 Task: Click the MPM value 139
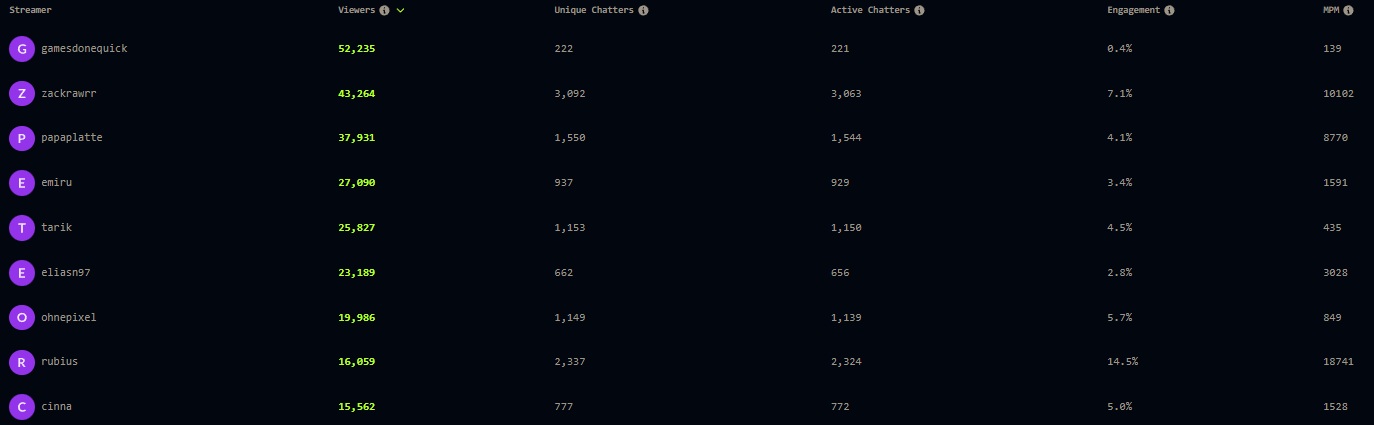click(1332, 48)
